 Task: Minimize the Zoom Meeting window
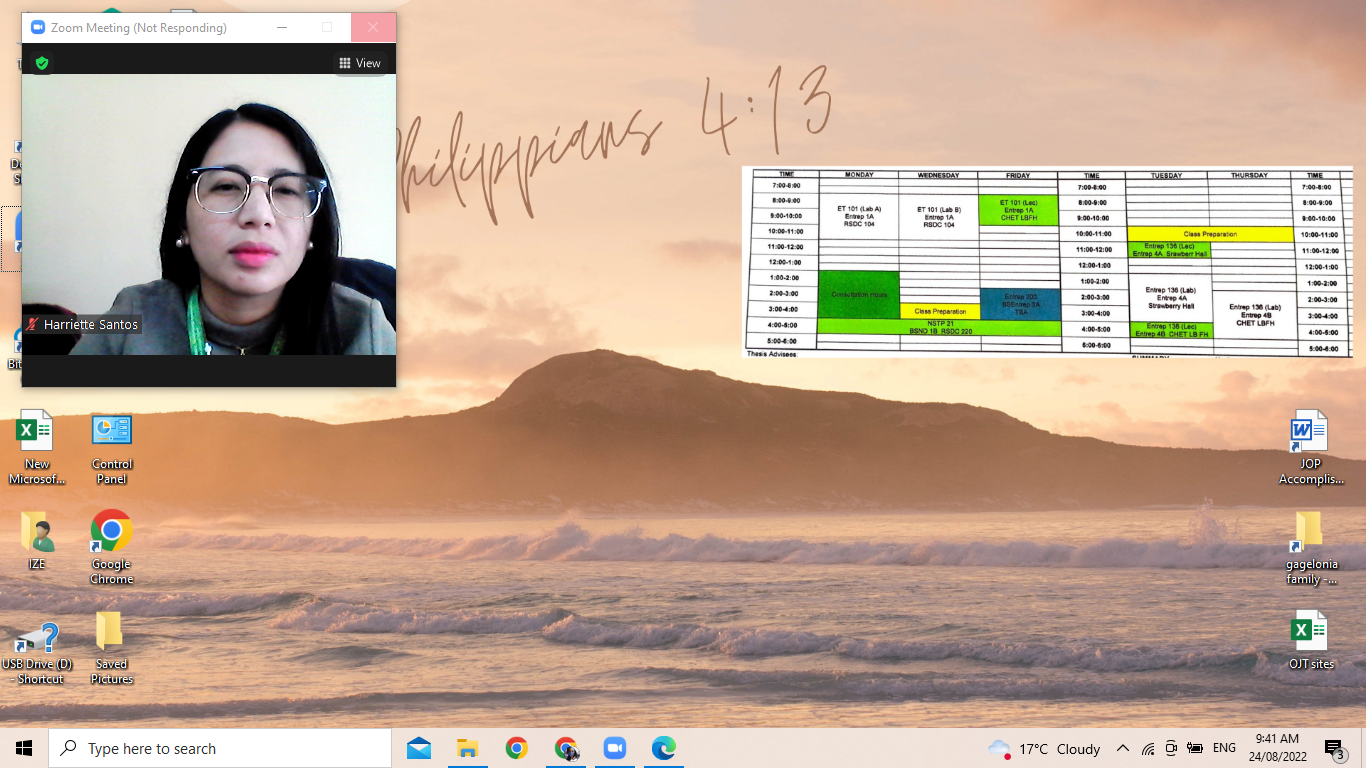pos(281,28)
